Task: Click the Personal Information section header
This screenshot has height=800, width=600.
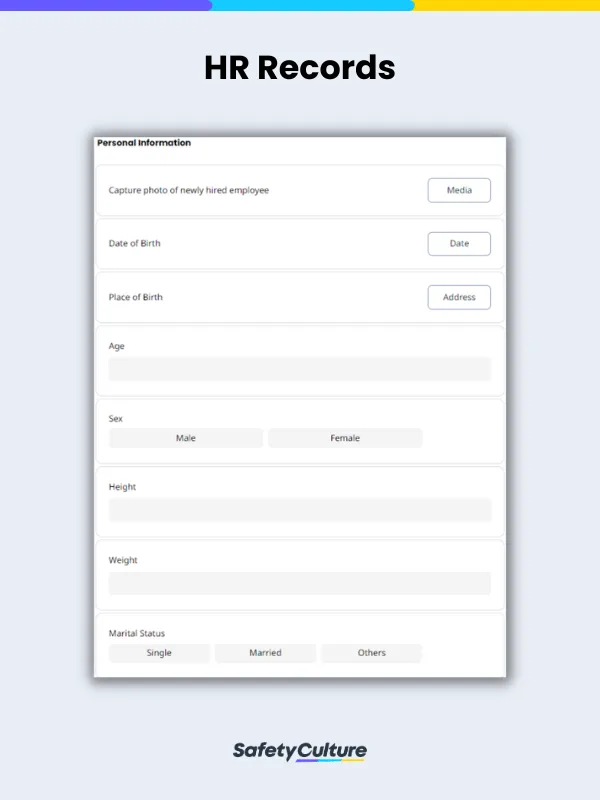Action: (x=142, y=143)
